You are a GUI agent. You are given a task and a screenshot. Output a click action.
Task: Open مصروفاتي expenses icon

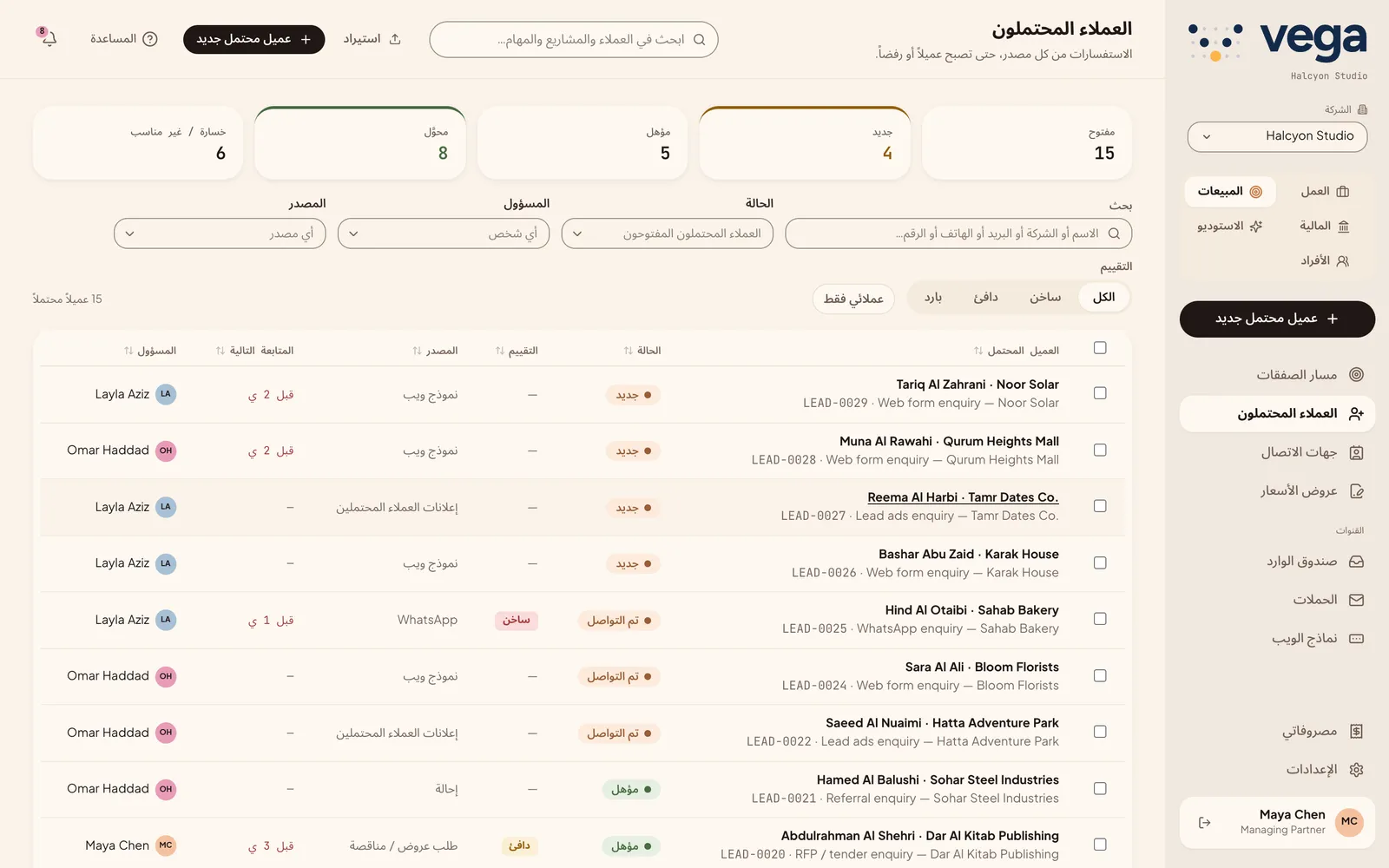pos(1356,732)
